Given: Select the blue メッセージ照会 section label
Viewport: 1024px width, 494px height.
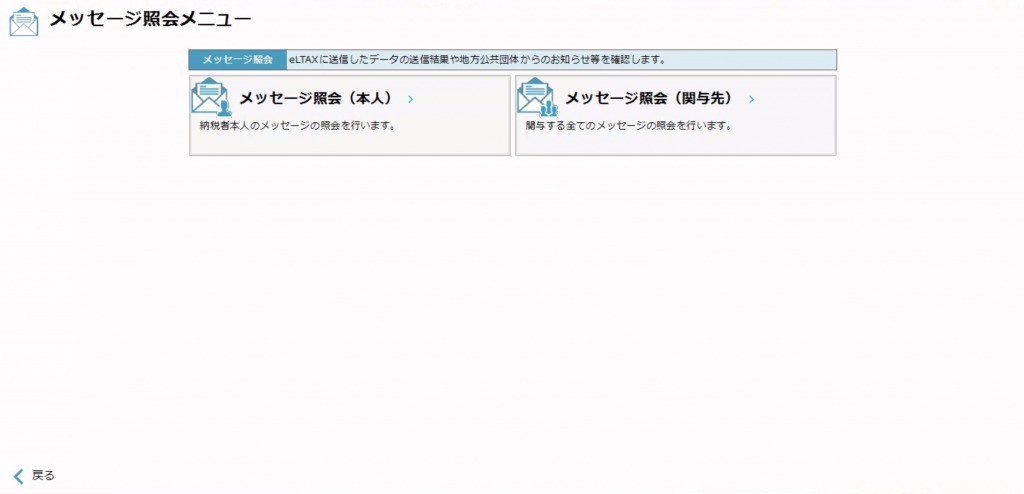Looking at the screenshot, I should 237,60.
